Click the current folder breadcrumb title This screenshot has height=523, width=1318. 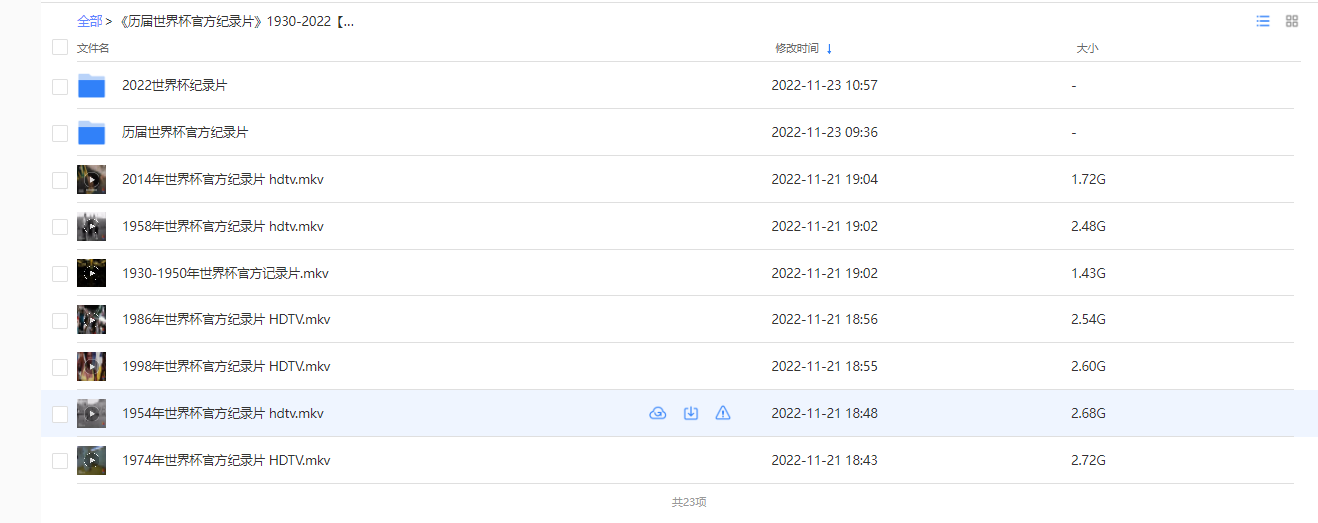[235, 21]
